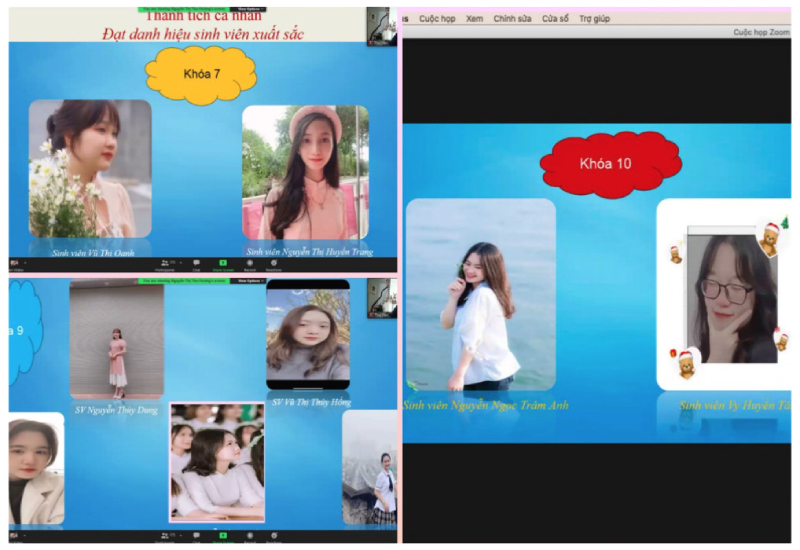This screenshot has height=550, width=800.
Task: Open View Options in top-left Zoom window
Action: point(248,9)
